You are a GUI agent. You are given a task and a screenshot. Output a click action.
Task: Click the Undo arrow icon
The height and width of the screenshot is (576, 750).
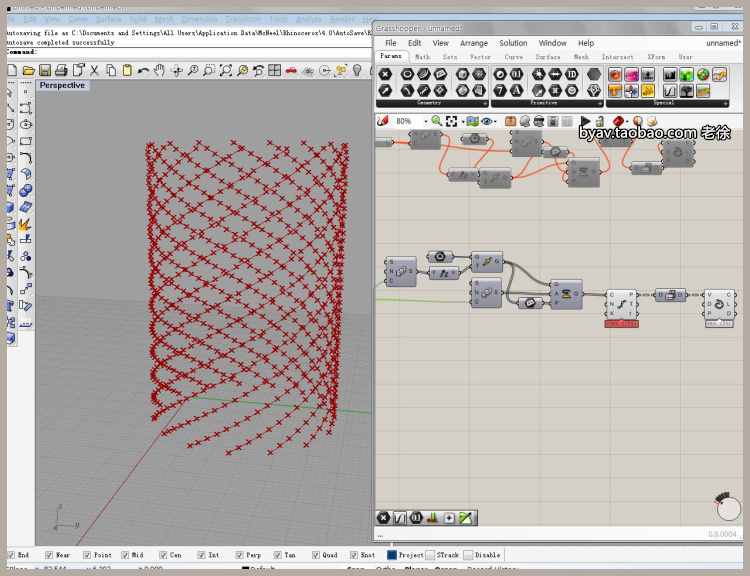click(x=143, y=71)
